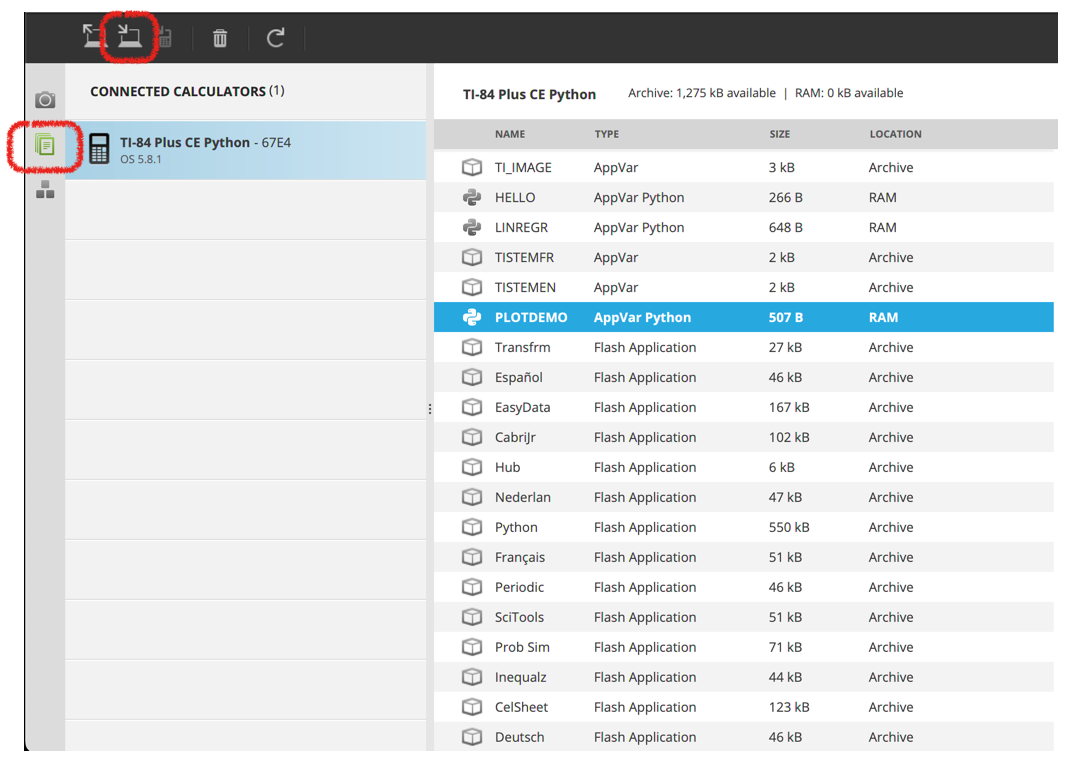
Task: Click the box icon next to Python app
Action: pyautogui.click(x=472, y=527)
